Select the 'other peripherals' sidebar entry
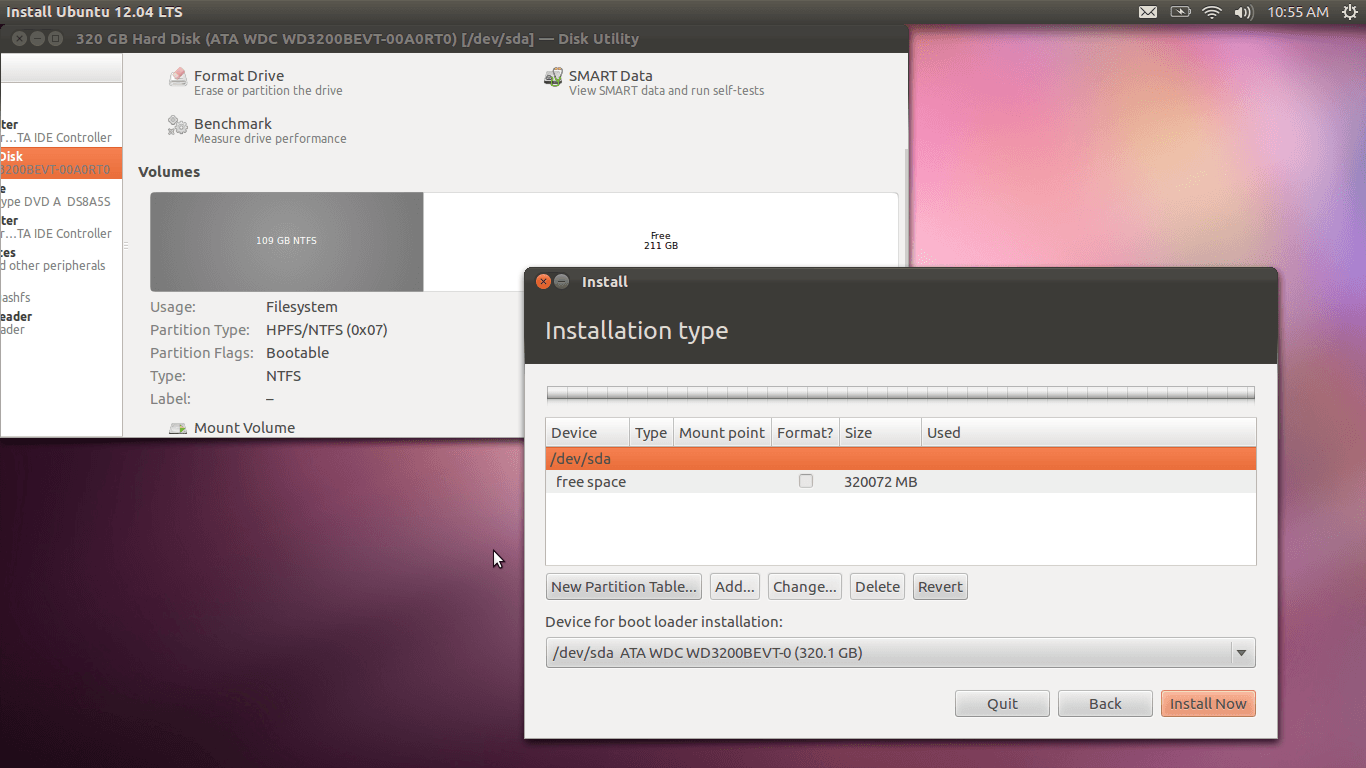This screenshot has height=768, width=1366. point(61,259)
